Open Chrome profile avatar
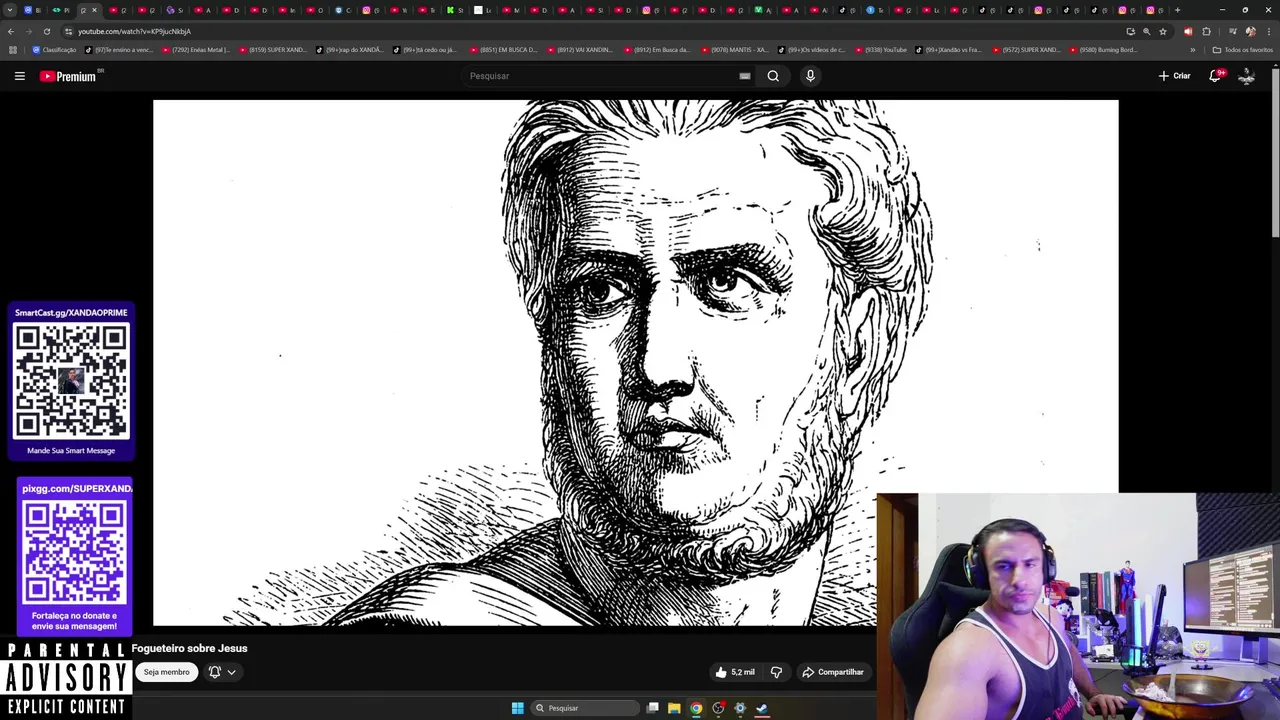 (x=1251, y=31)
